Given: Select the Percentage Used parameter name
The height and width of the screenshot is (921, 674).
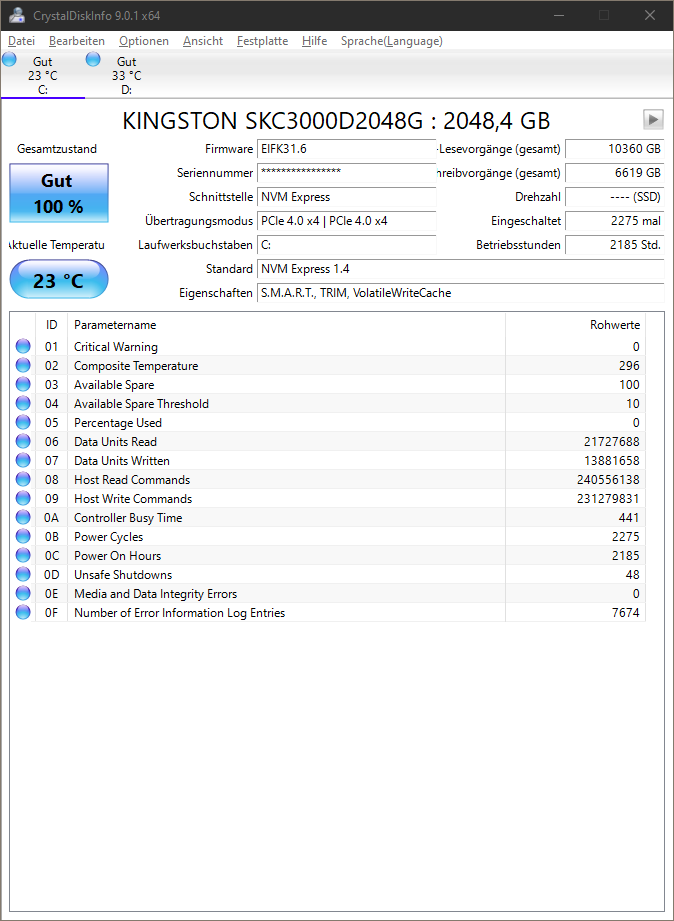Looking at the screenshot, I should 118,423.
